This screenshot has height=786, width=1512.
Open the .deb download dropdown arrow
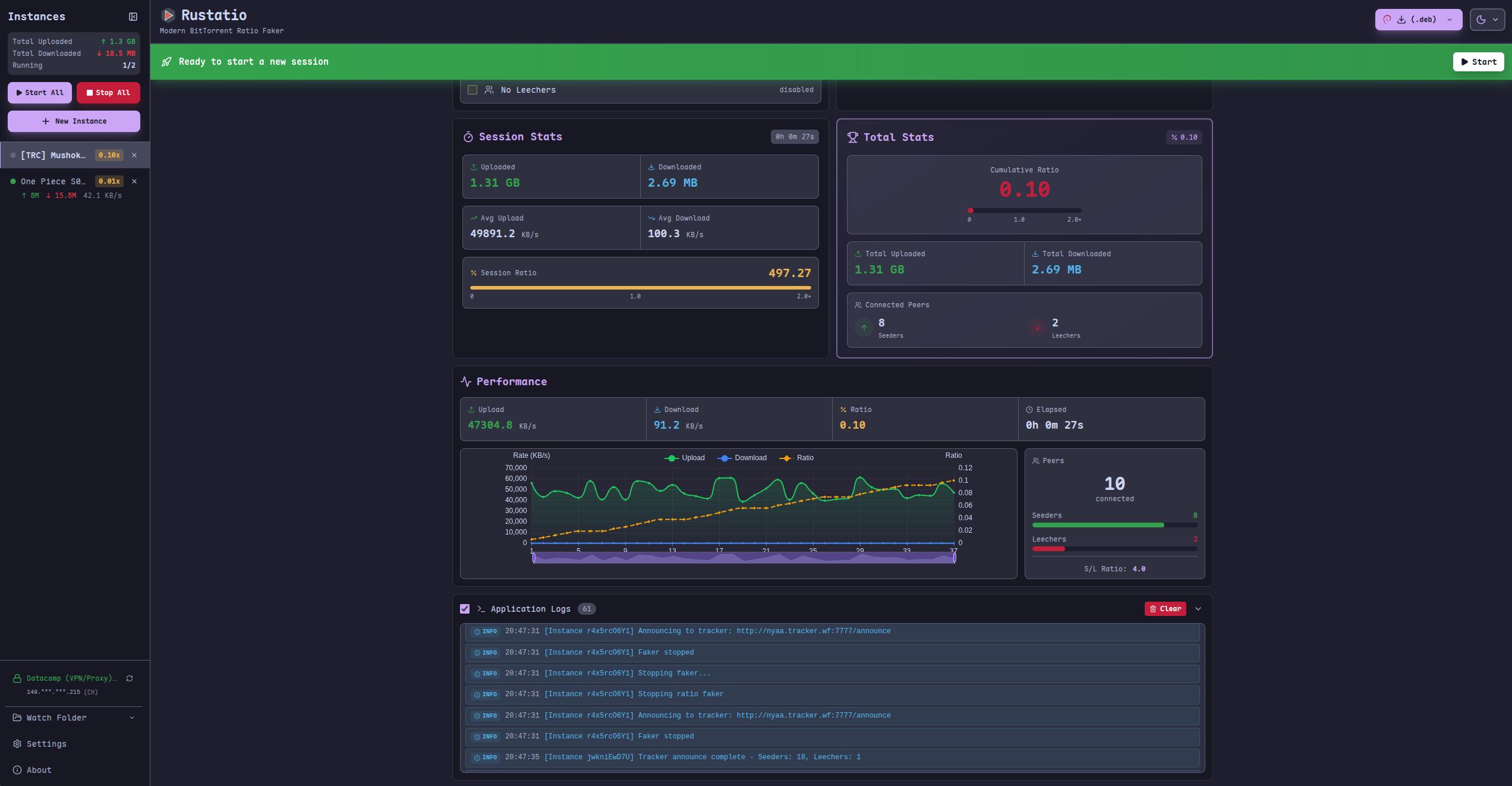[x=1450, y=20]
